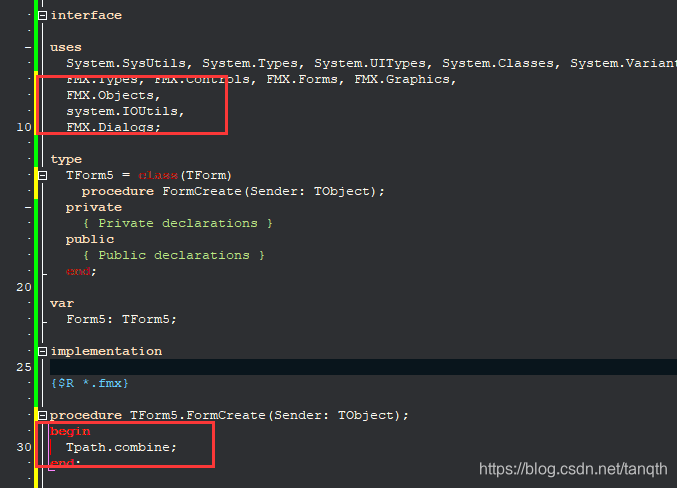Click on TForm5 class declaration name
Image resolution: width=677 pixels, height=488 pixels.
pyautogui.click(x=90, y=175)
